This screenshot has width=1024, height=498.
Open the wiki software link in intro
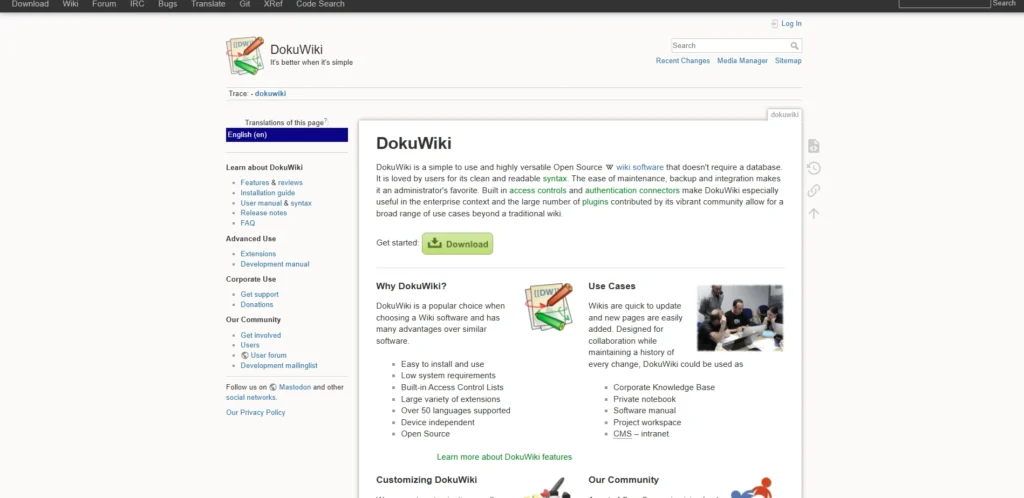[x=639, y=168]
